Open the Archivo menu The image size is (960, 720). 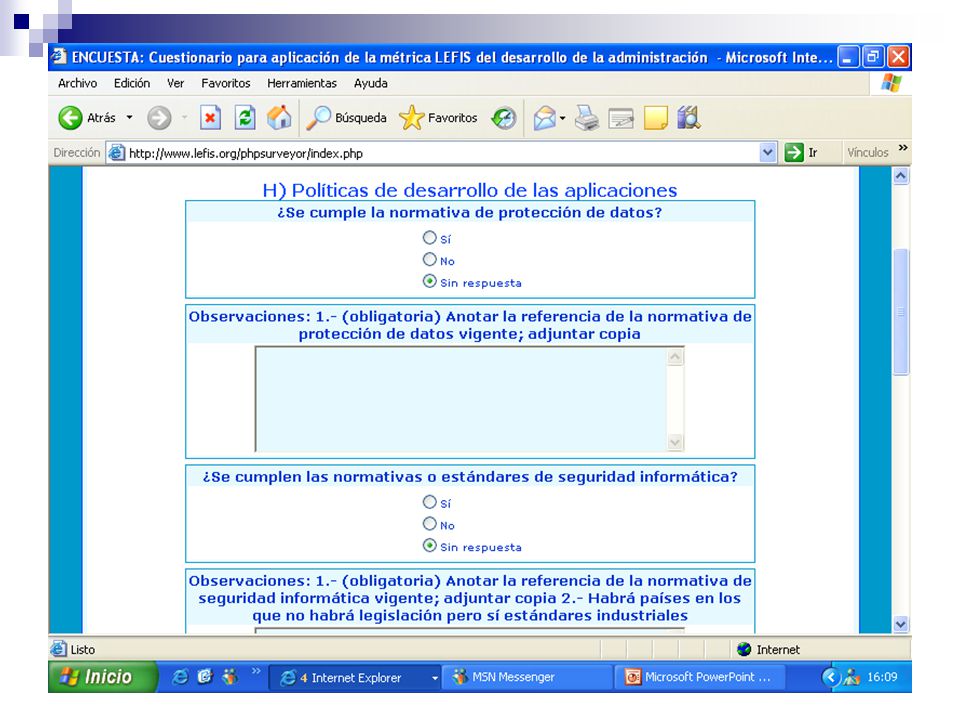77,83
